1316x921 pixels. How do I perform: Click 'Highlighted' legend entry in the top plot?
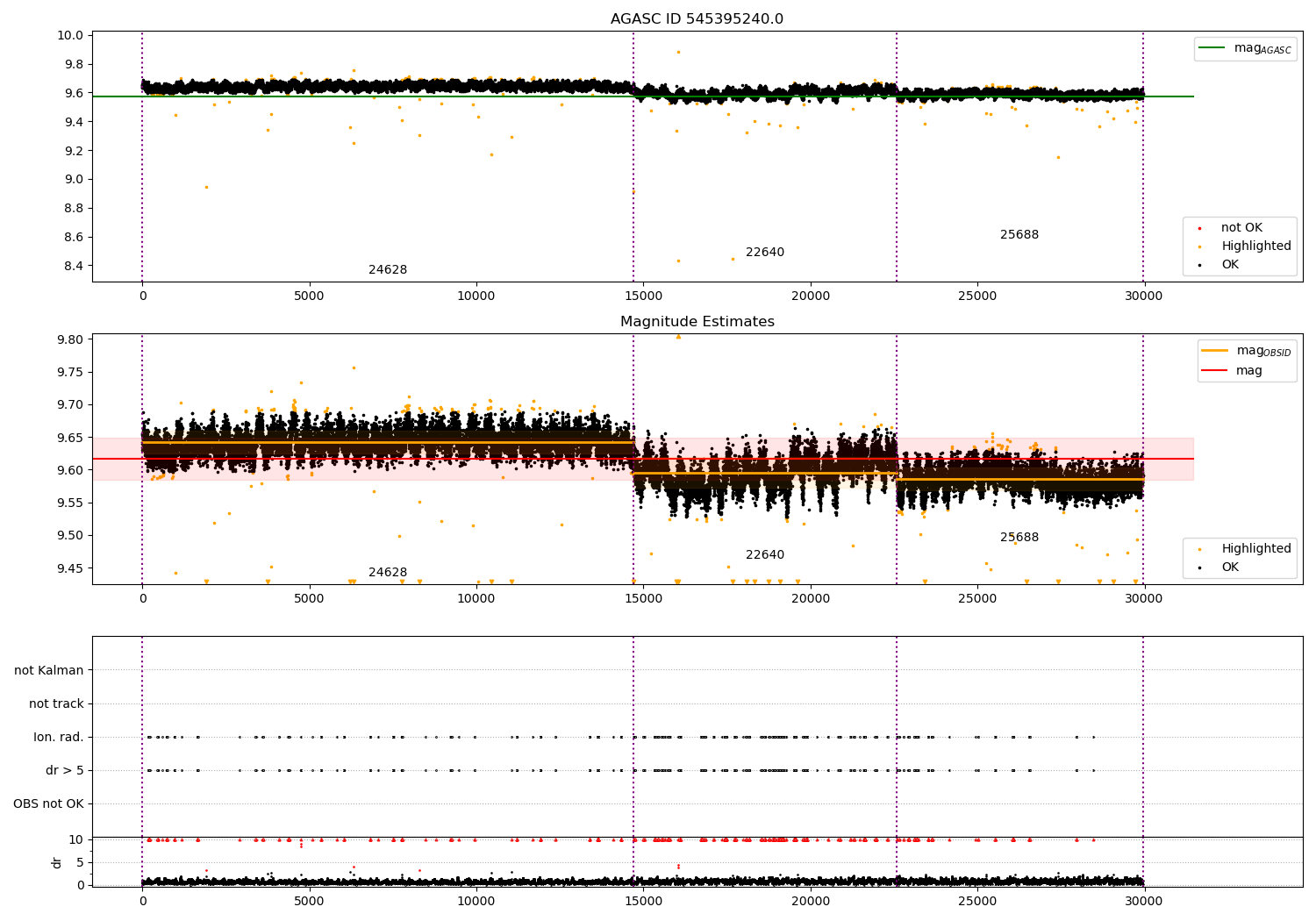tap(1256, 246)
